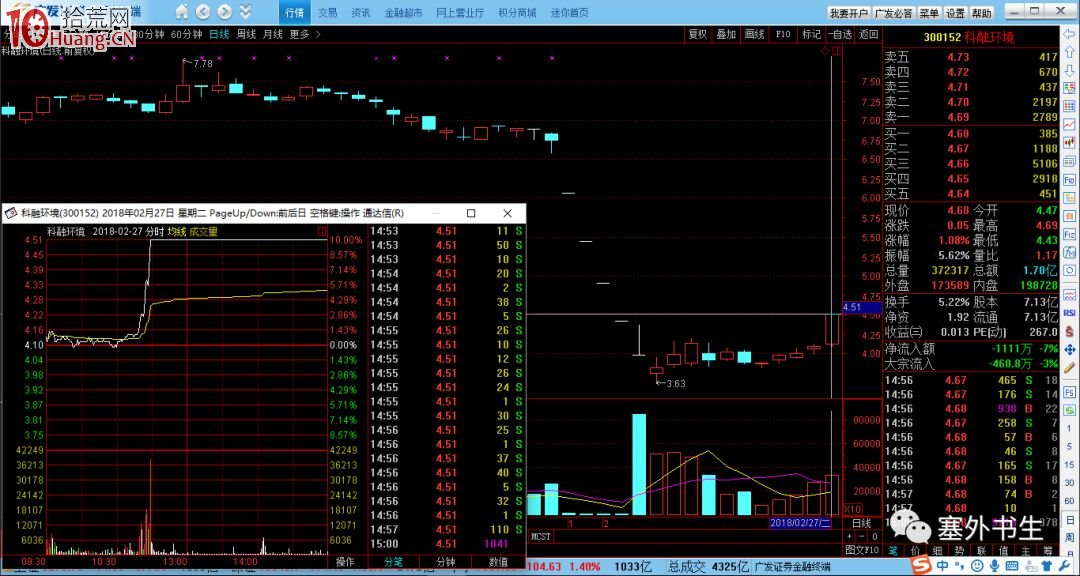Image resolution: width=1080 pixels, height=576 pixels.
Task: Switch to the 分笔 tab in popup
Action: click(x=393, y=562)
